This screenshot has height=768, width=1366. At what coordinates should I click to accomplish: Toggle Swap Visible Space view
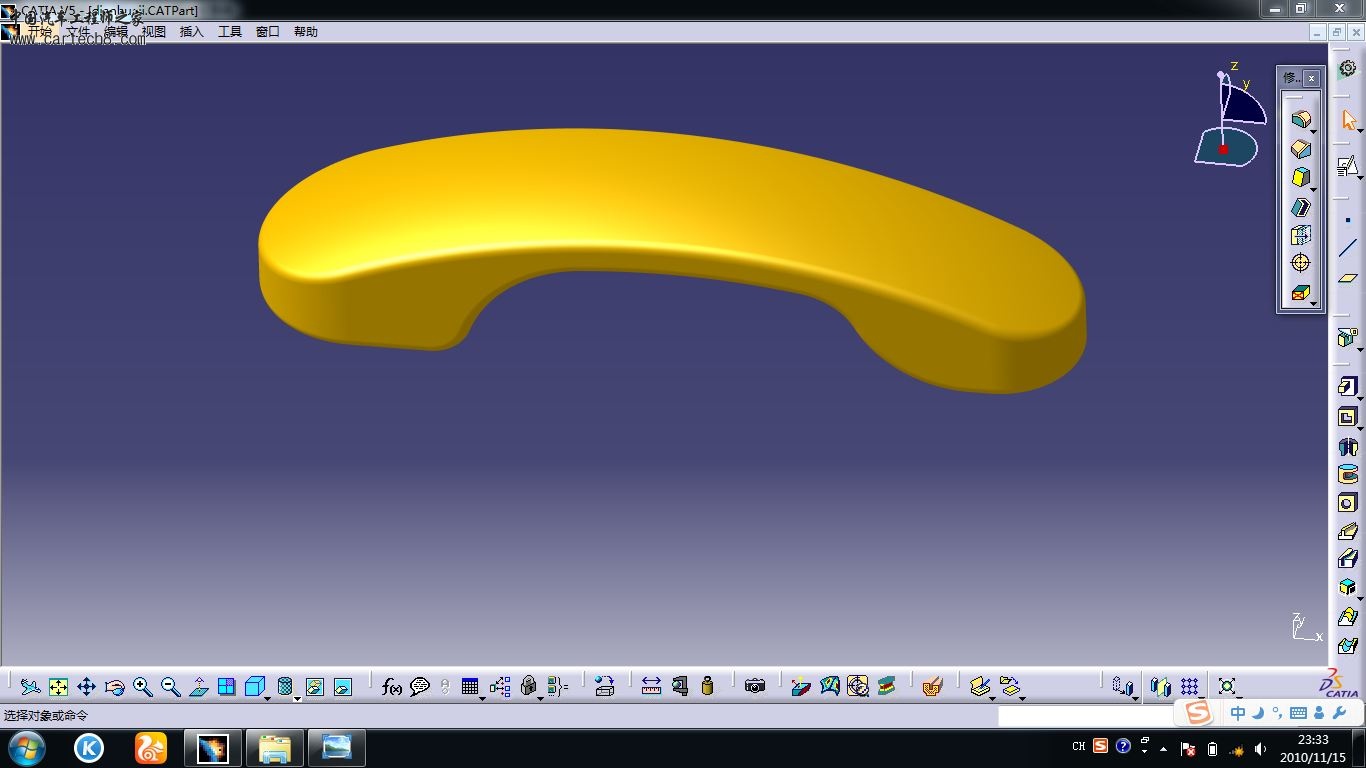(343, 687)
